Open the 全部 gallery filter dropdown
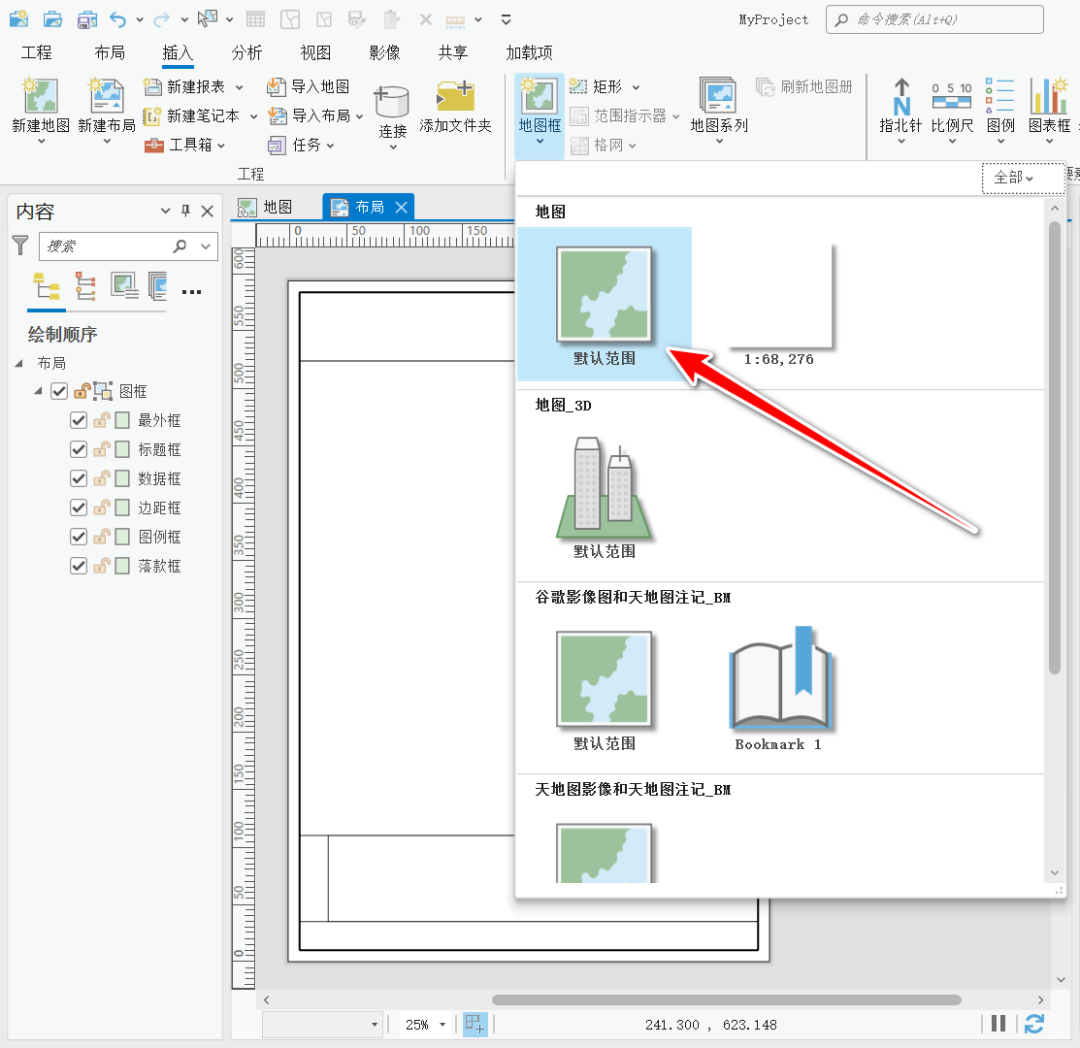Screen dimensions: 1080x1048 (x=1022, y=176)
